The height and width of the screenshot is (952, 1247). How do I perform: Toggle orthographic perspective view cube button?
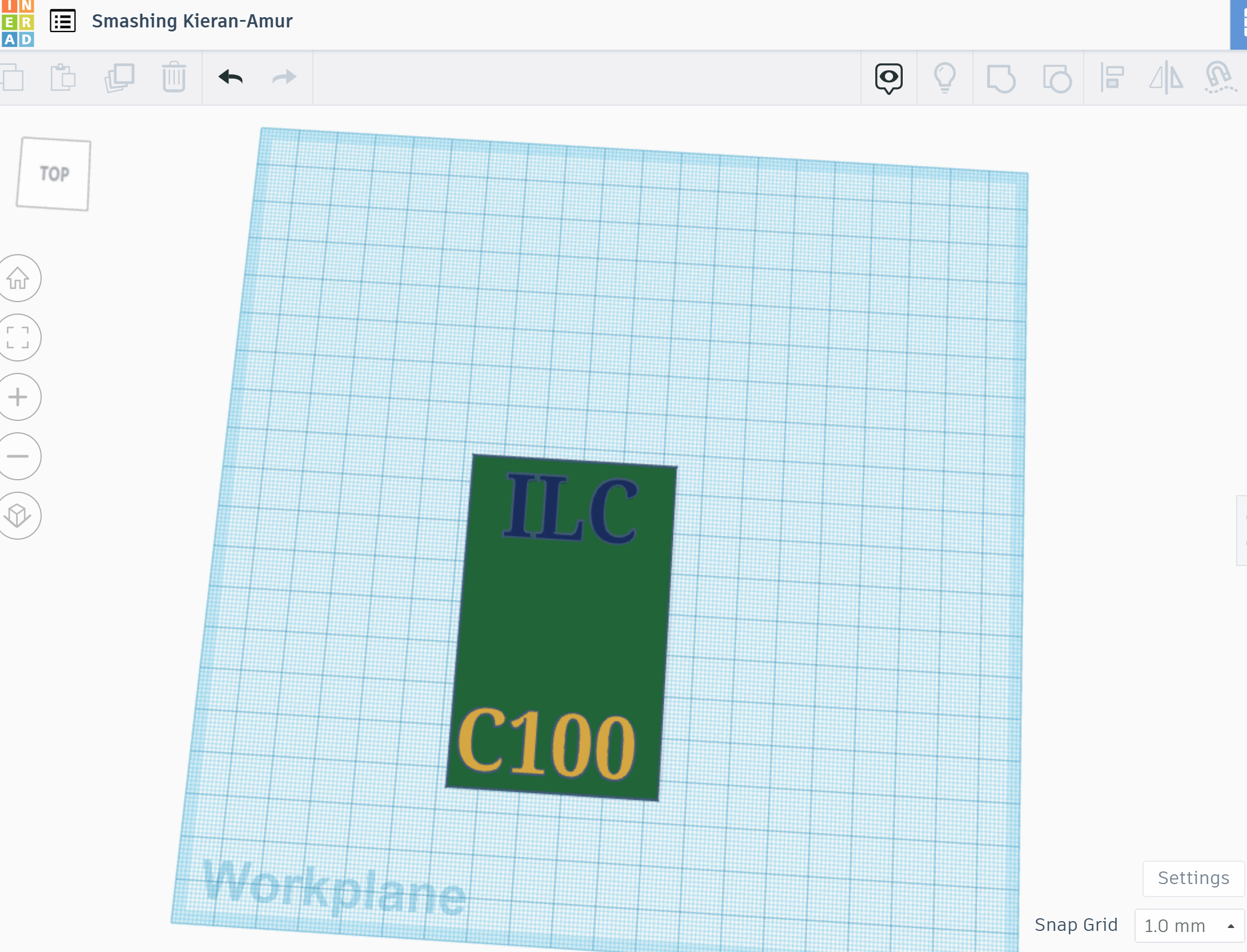[18, 516]
